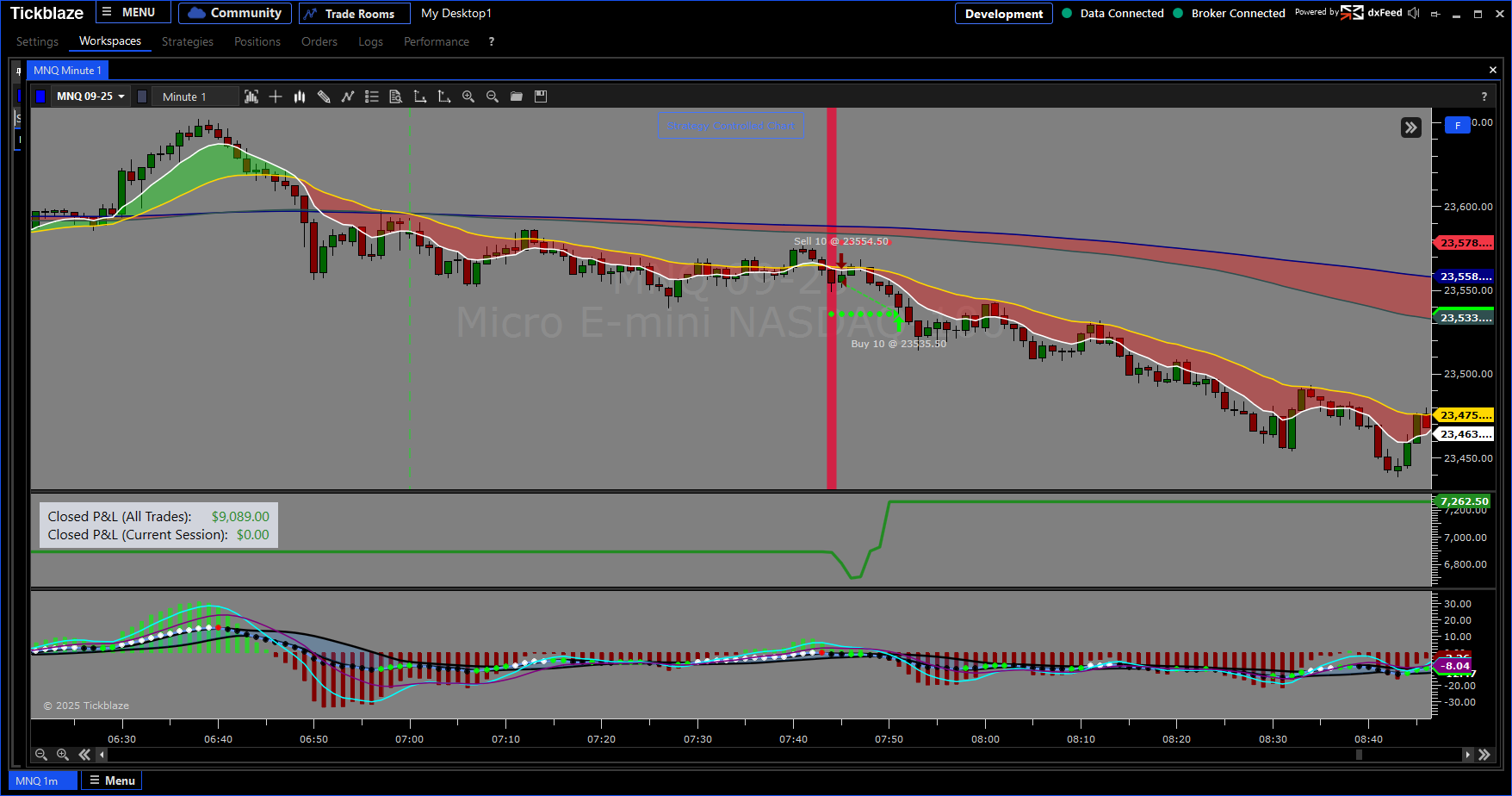Open the folder icon in chart toolbar
The height and width of the screenshot is (796, 1512).
(x=517, y=96)
